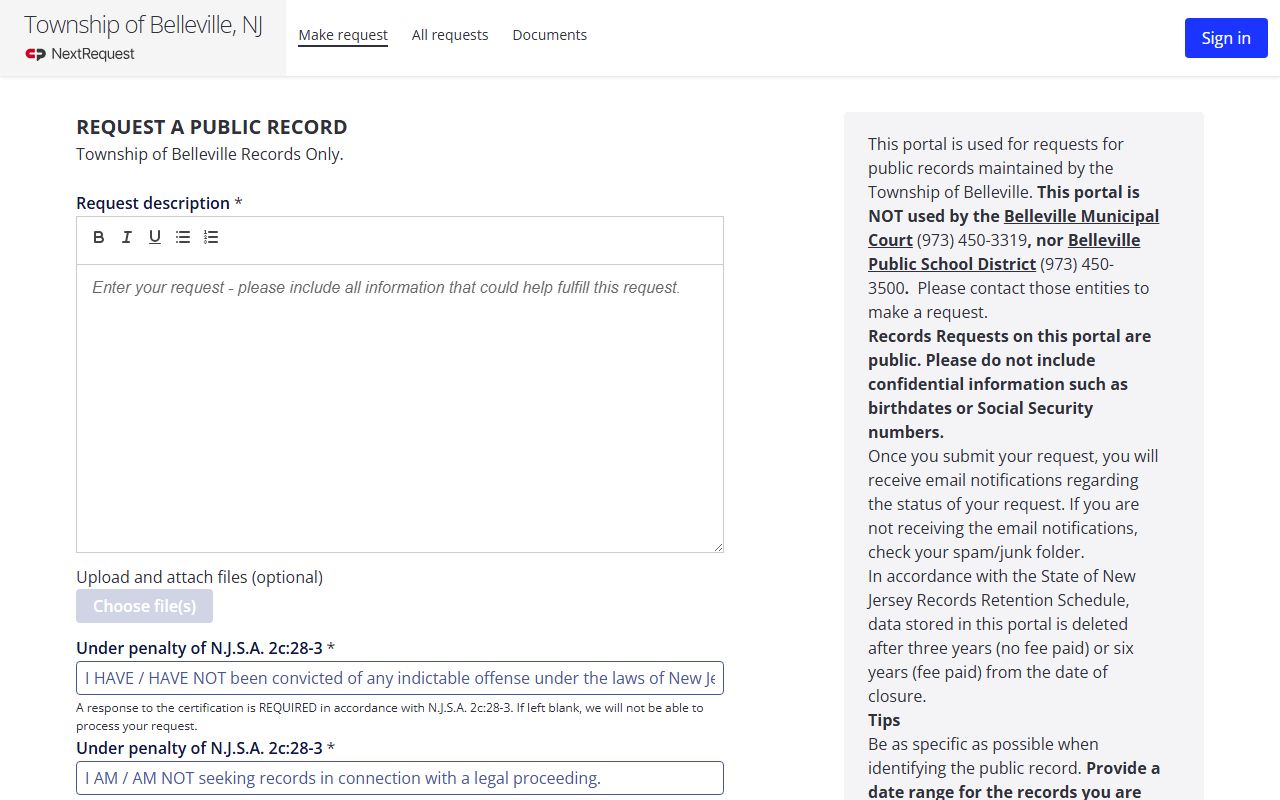This screenshot has width=1280, height=800.
Task: Insert a numbered list in editor
Action: coord(211,237)
